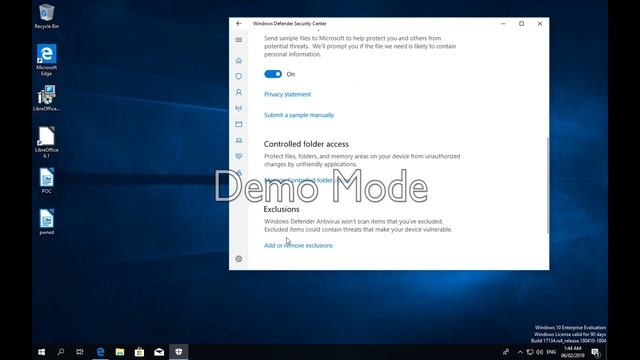
Task: Open Manage Controlled folder access link
Action: [307, 180]
